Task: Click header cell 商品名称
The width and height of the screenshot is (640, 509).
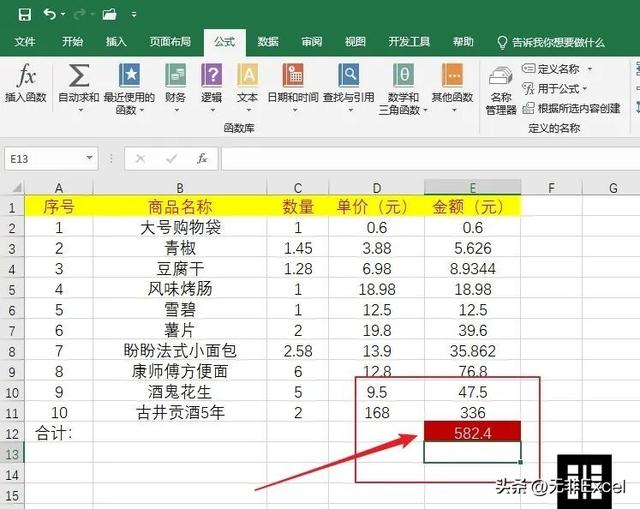Action: point(180,207)
